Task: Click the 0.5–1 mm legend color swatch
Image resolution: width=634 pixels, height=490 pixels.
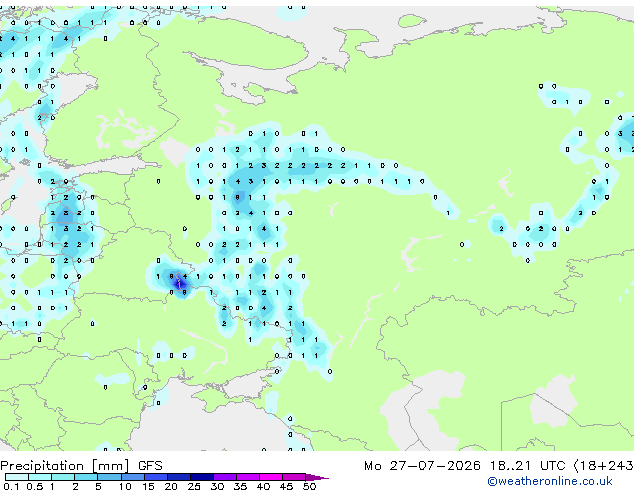Action: pyautogui.click(x=40, y=477)
